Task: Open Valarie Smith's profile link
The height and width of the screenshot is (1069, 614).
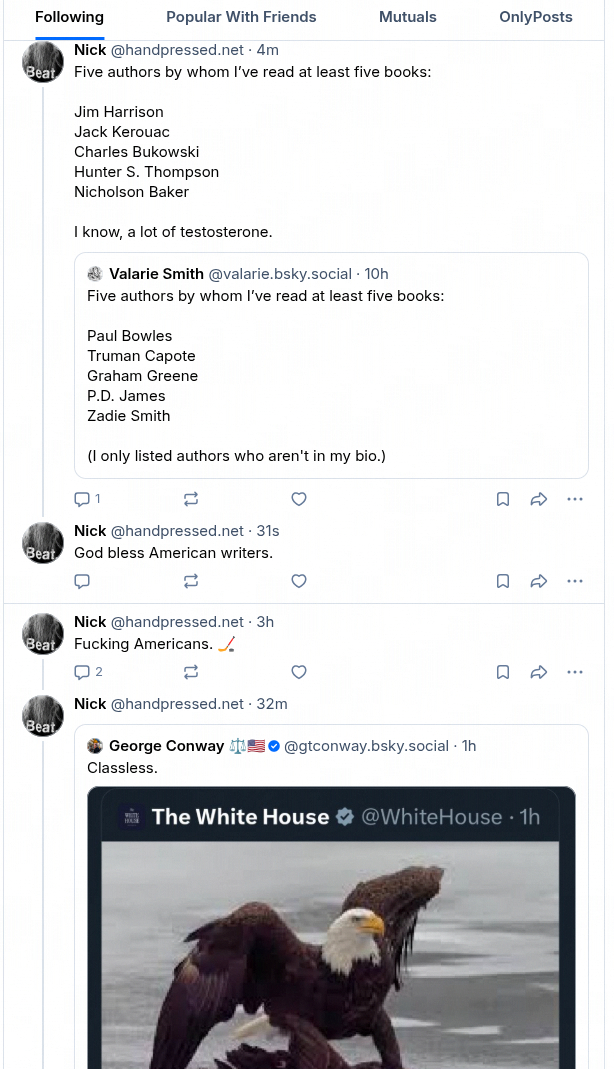Action: coord(156,274)
